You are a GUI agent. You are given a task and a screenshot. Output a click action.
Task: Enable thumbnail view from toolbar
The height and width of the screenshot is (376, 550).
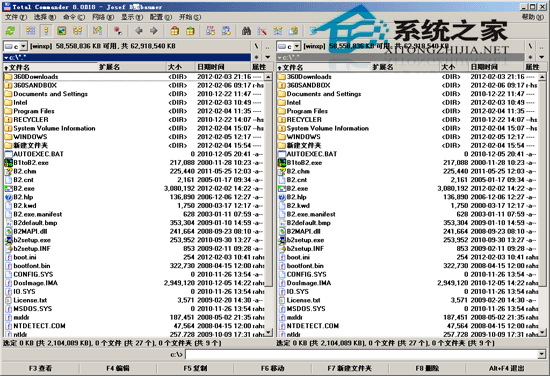pos(62,31)
